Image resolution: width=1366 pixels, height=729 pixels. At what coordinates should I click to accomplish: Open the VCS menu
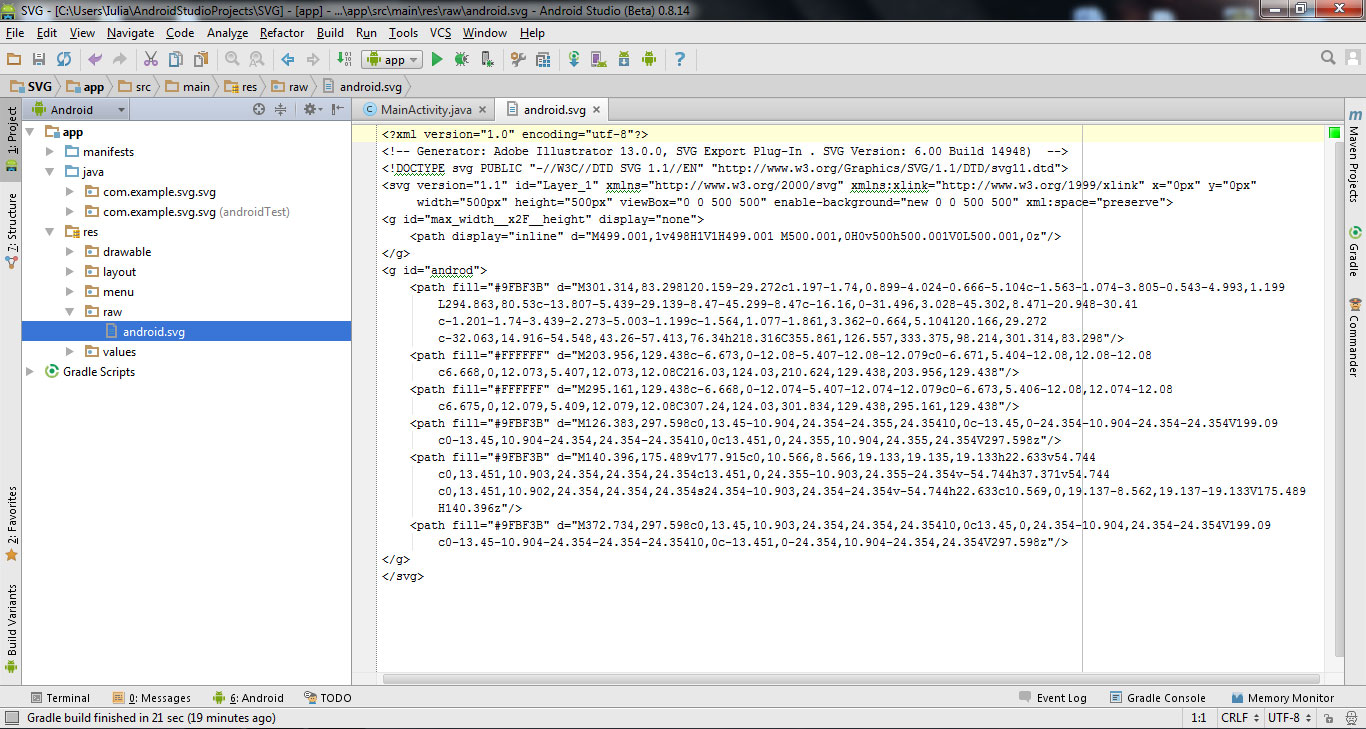point(440,33)
